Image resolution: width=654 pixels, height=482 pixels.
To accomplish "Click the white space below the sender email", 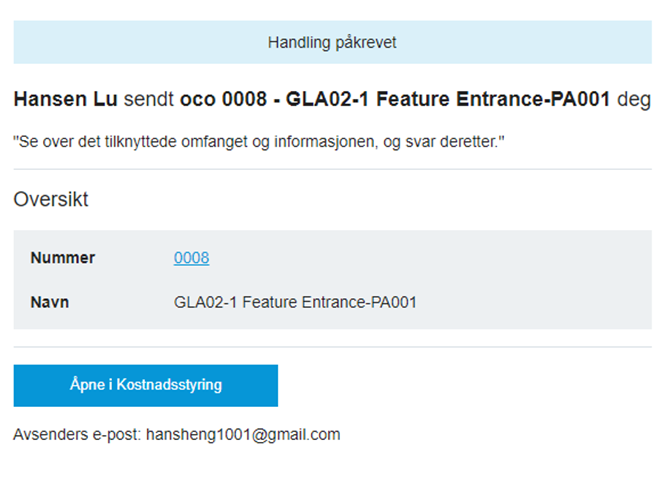I will (332, 464).
